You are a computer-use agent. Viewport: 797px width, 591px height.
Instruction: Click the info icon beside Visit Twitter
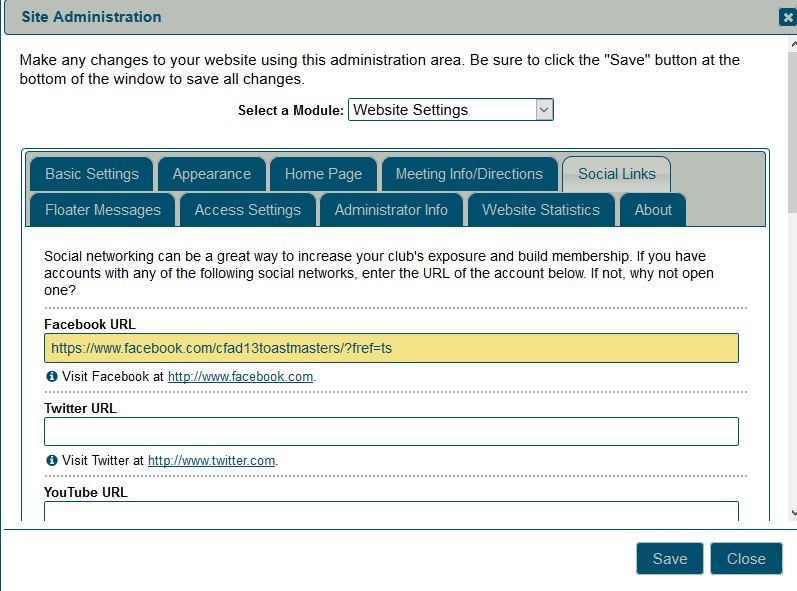point(51,460)
